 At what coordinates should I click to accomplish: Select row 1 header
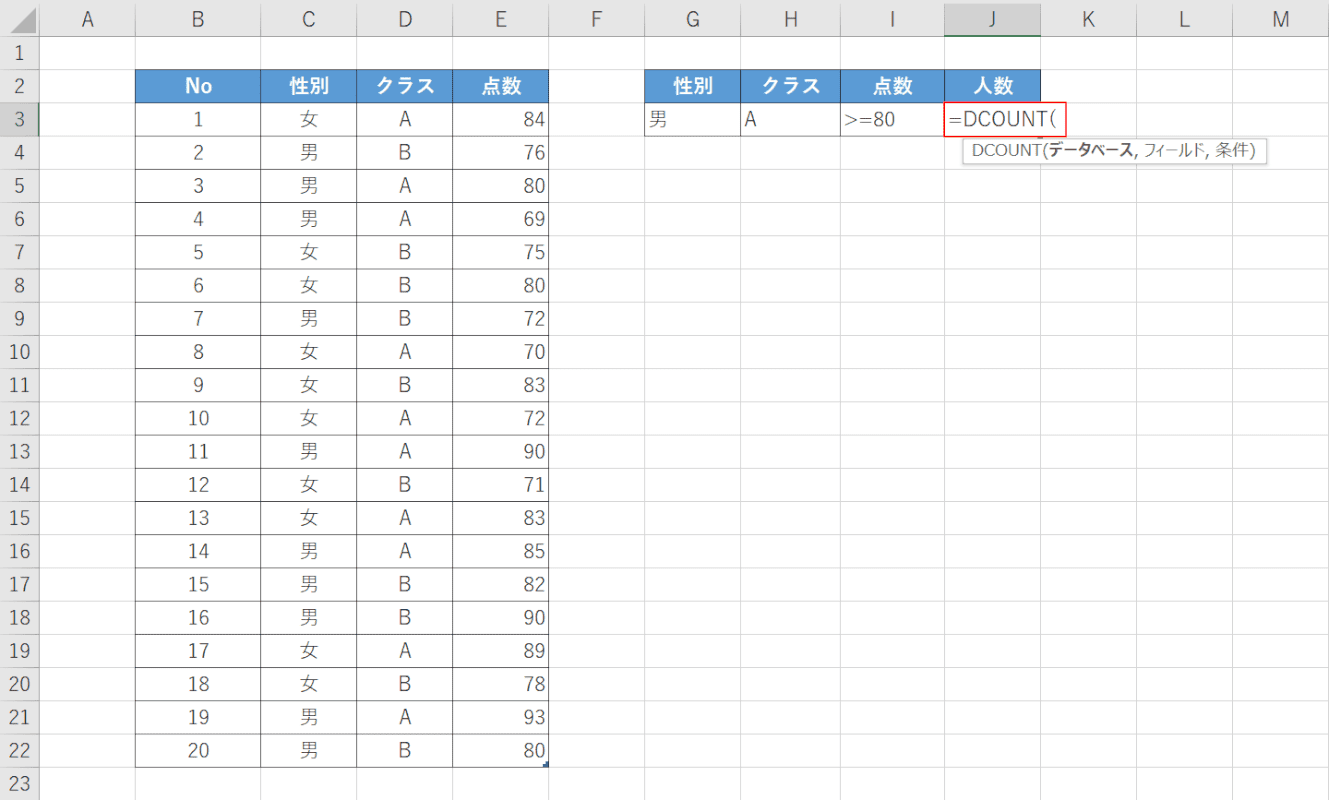[x=19, y=52]
